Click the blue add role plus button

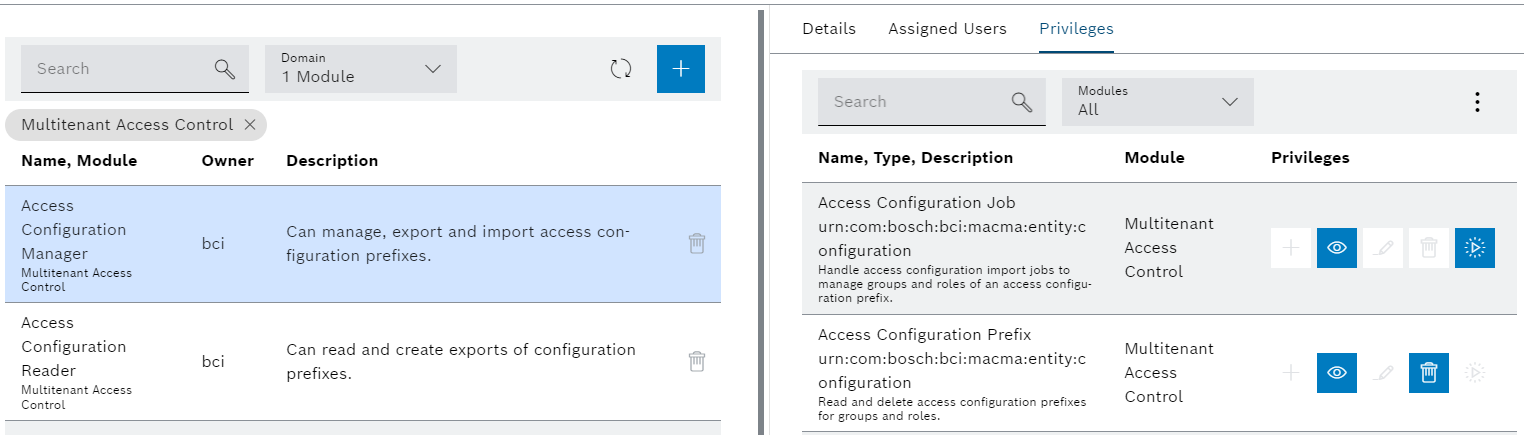(x=680, y=69)
